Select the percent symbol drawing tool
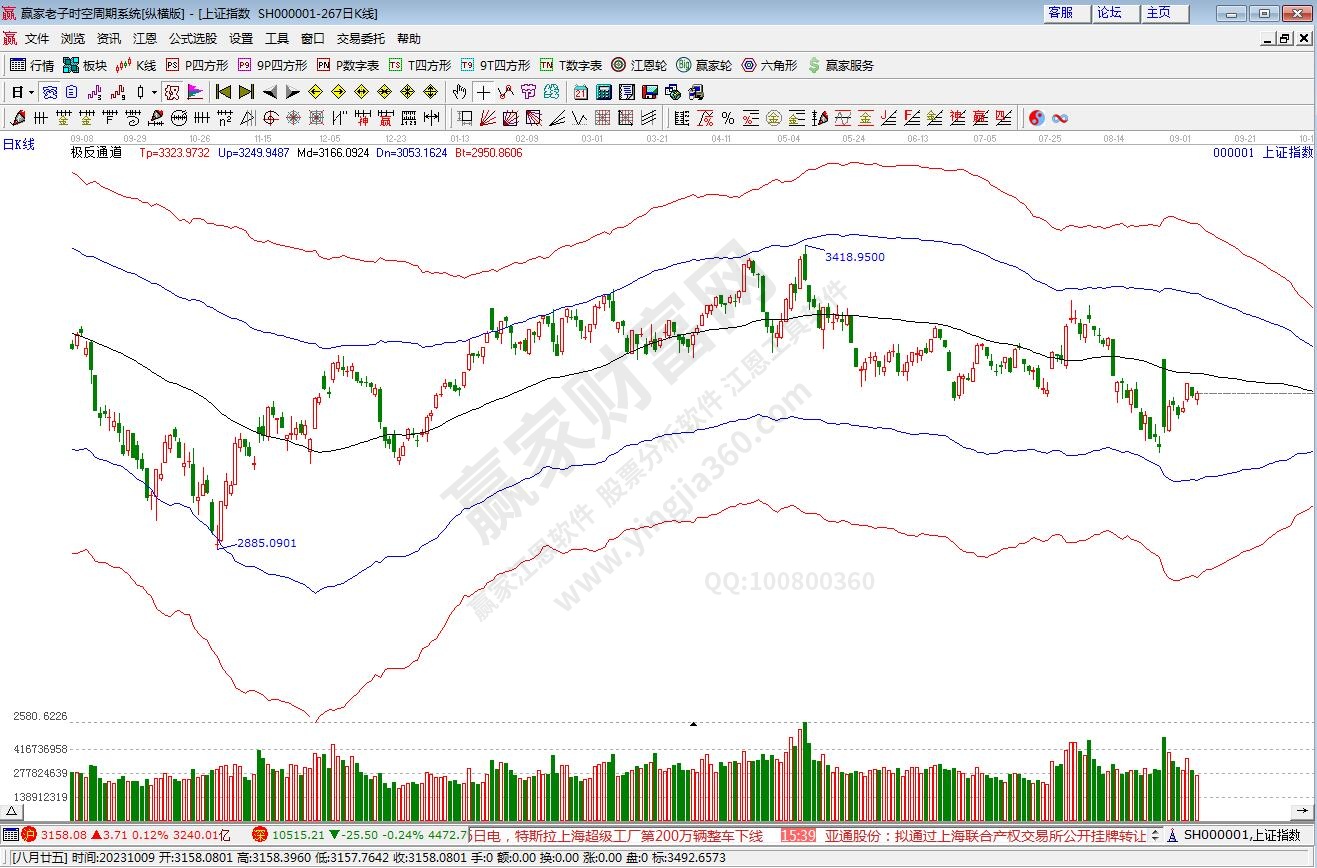Screen dimensions: 1317x868 pyautogui.click(x=728, y=118)
